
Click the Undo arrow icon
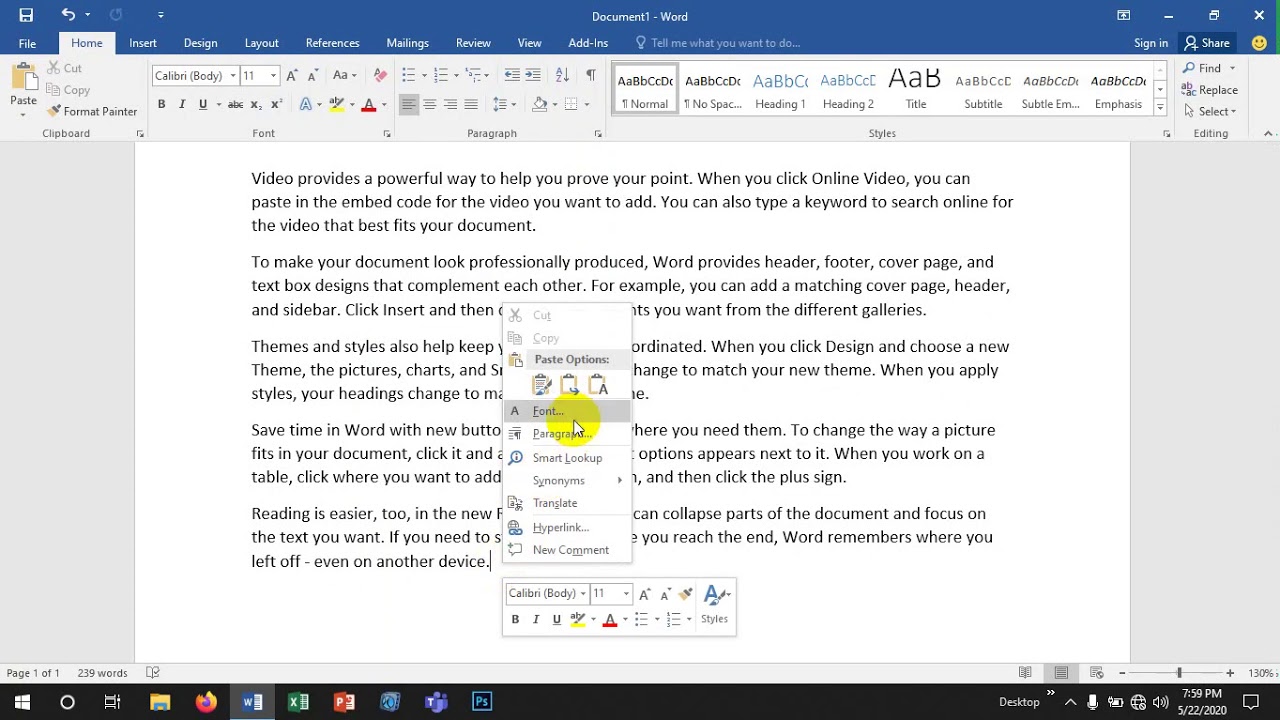pyautogui.click(x=68, y=15)
